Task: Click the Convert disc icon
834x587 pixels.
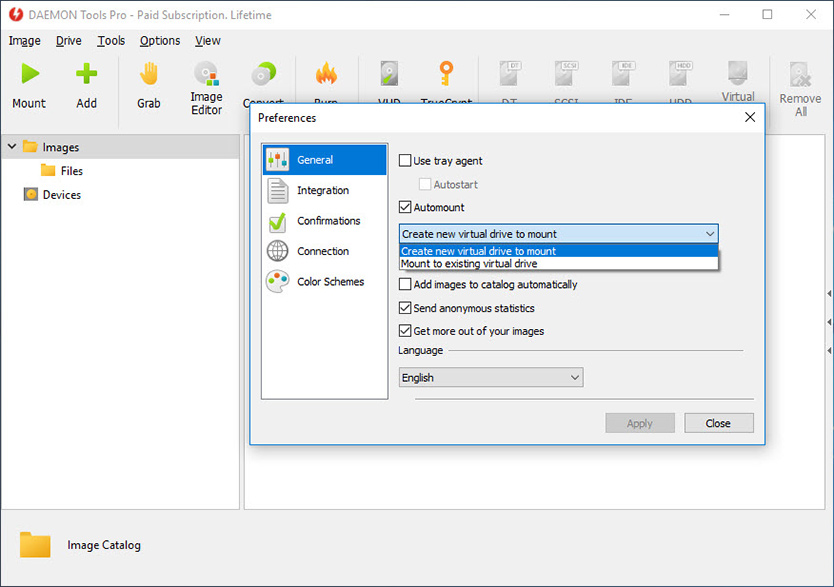Action: [x=264, y=74]
